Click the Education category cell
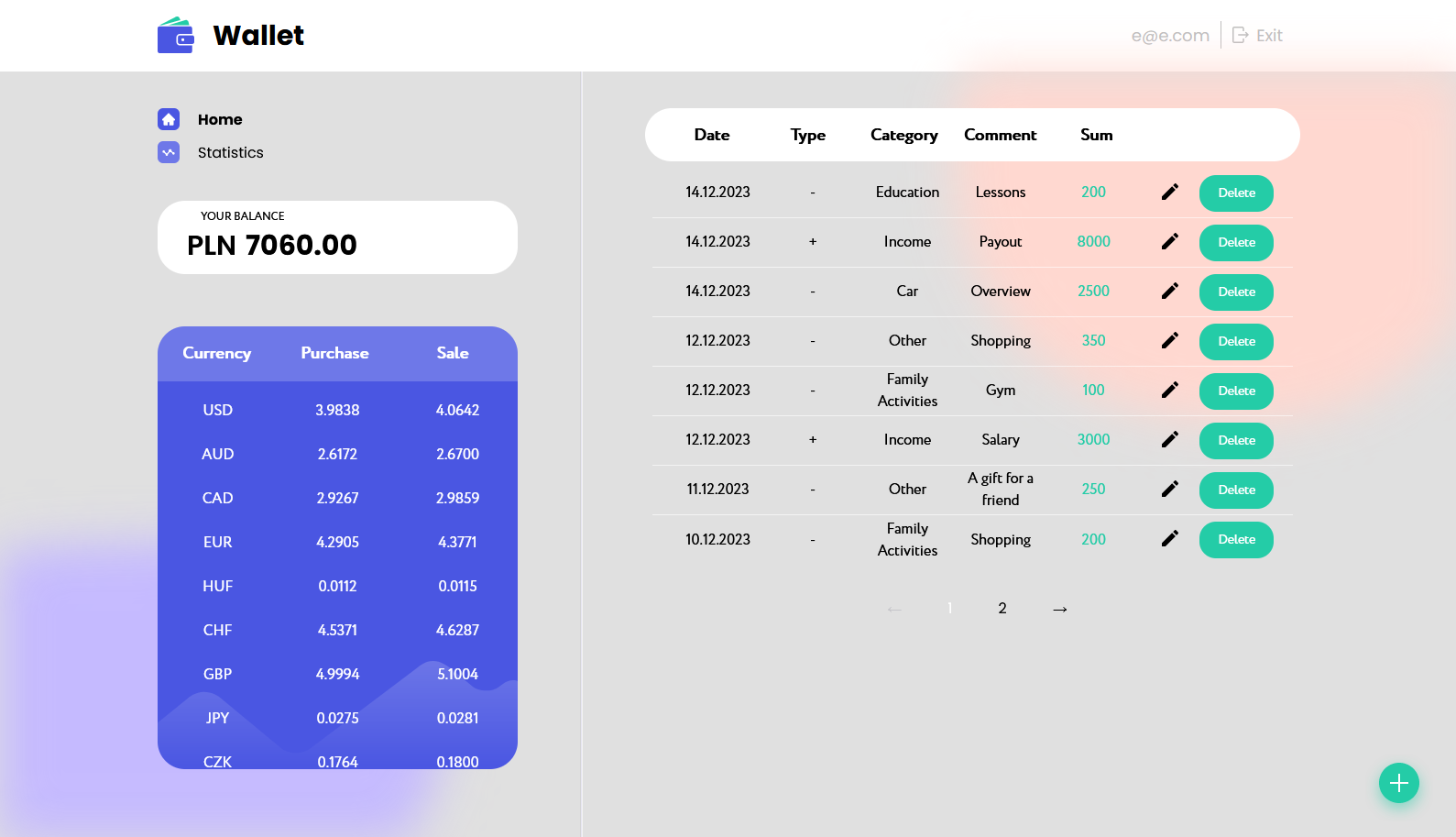Screen dimensions: 1456x837 [x=907, y=193]
